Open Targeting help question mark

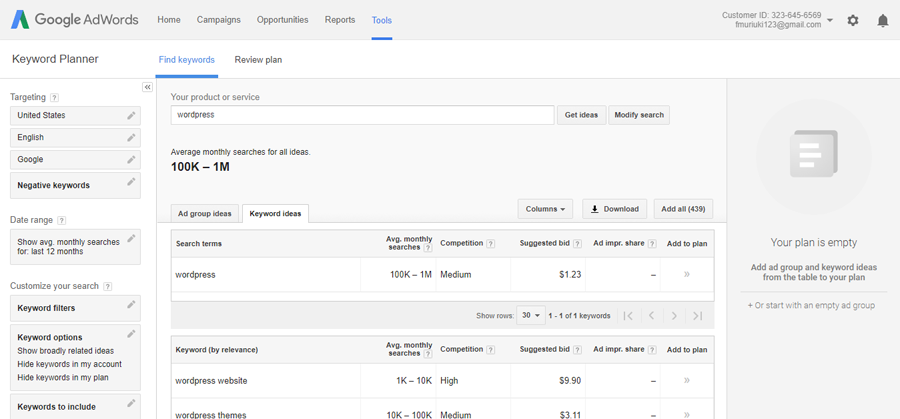(x=54, y=98)
